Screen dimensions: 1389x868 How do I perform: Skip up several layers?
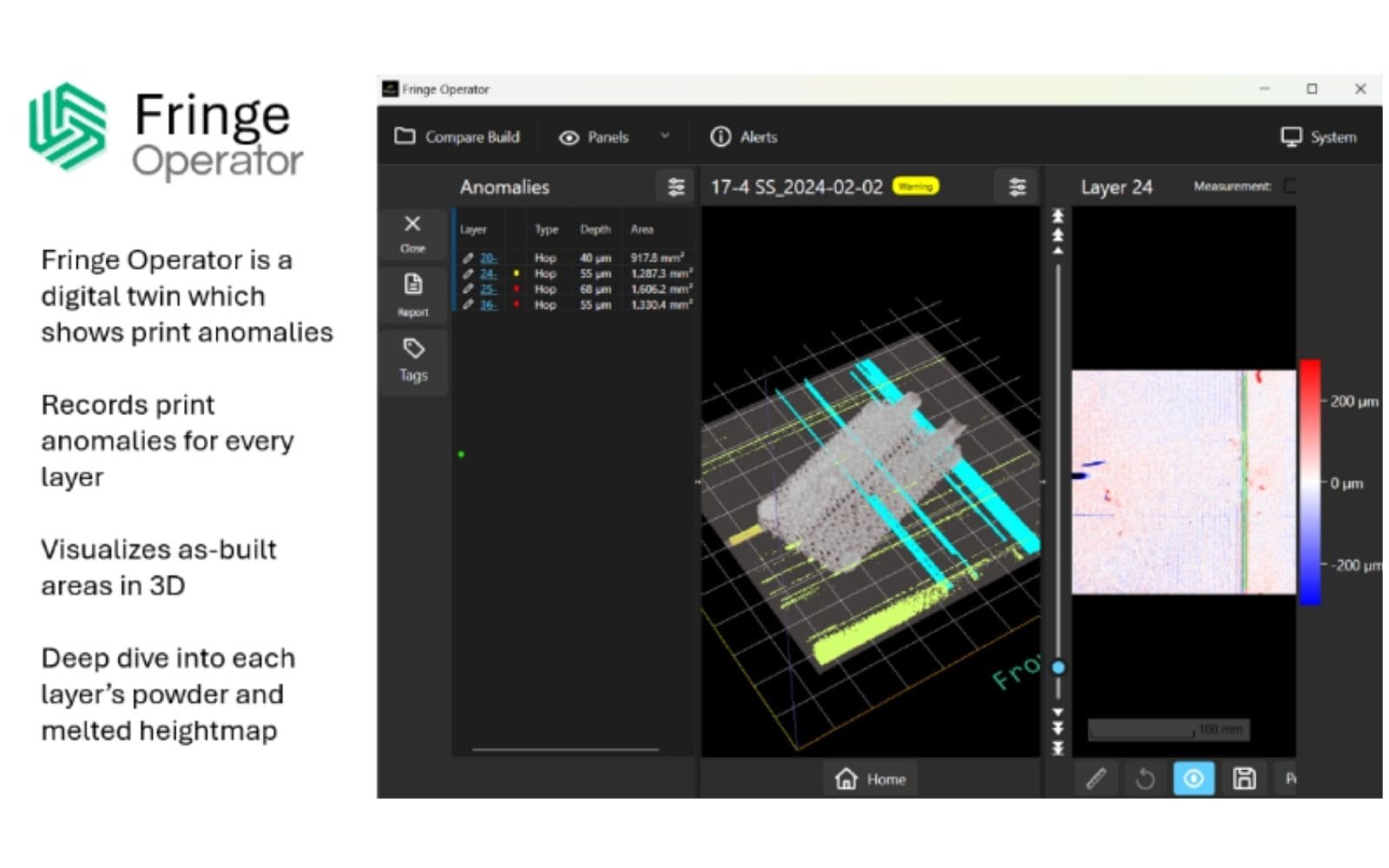pos(1057,234)
